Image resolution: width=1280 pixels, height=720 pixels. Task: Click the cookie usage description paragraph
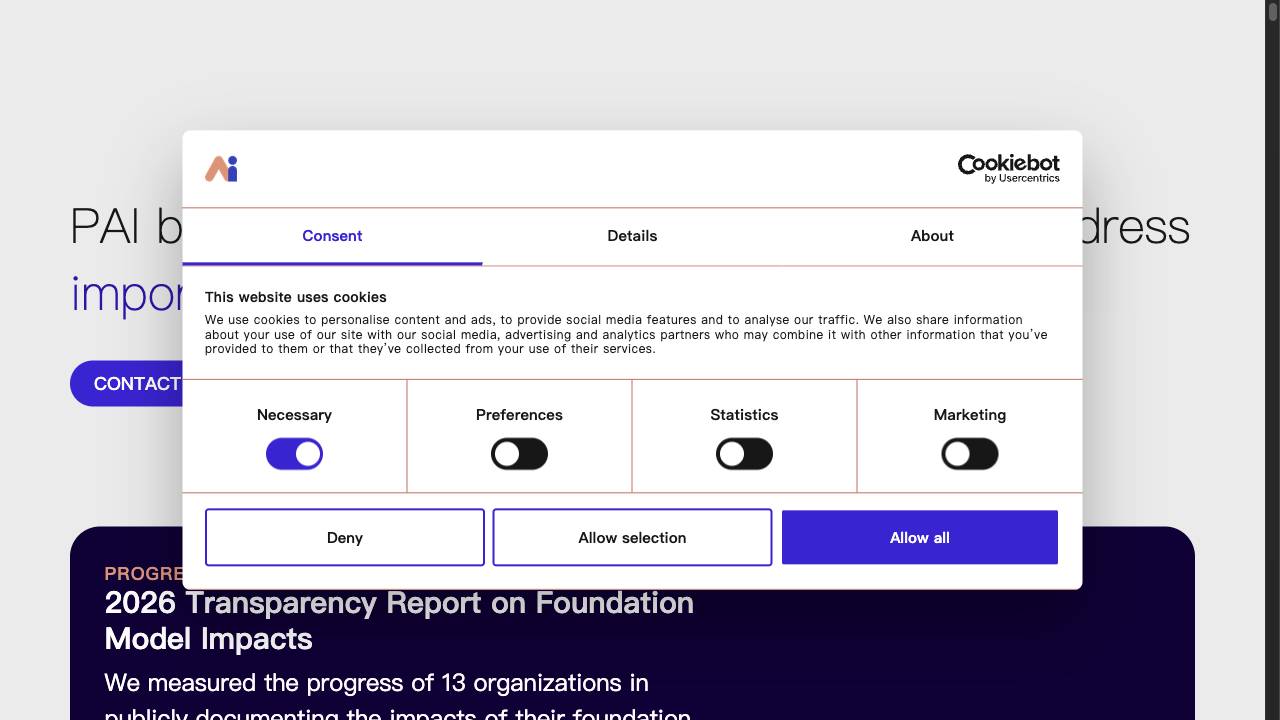(626, 334)
